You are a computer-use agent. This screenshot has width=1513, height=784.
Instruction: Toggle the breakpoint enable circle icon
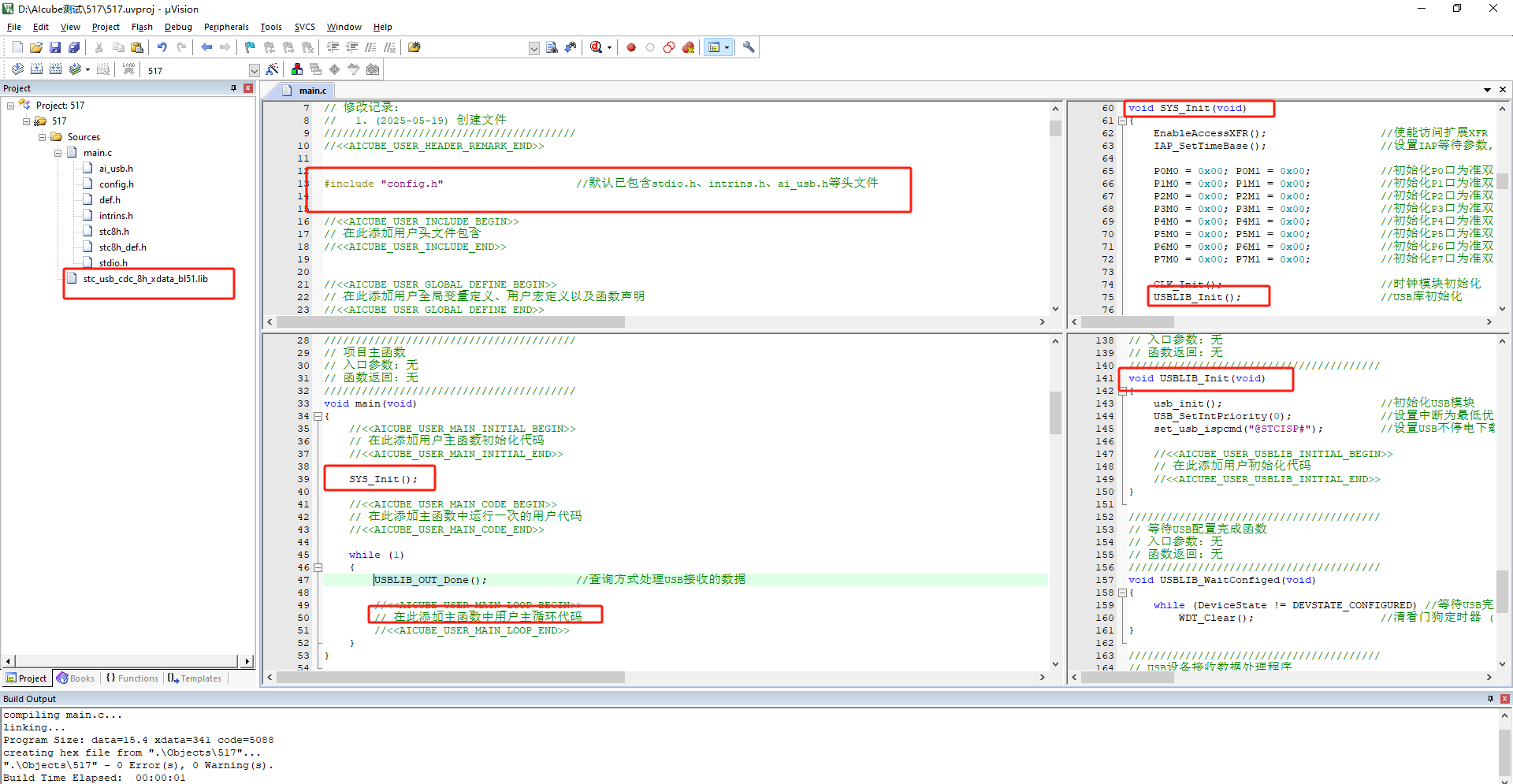(650, 47)
